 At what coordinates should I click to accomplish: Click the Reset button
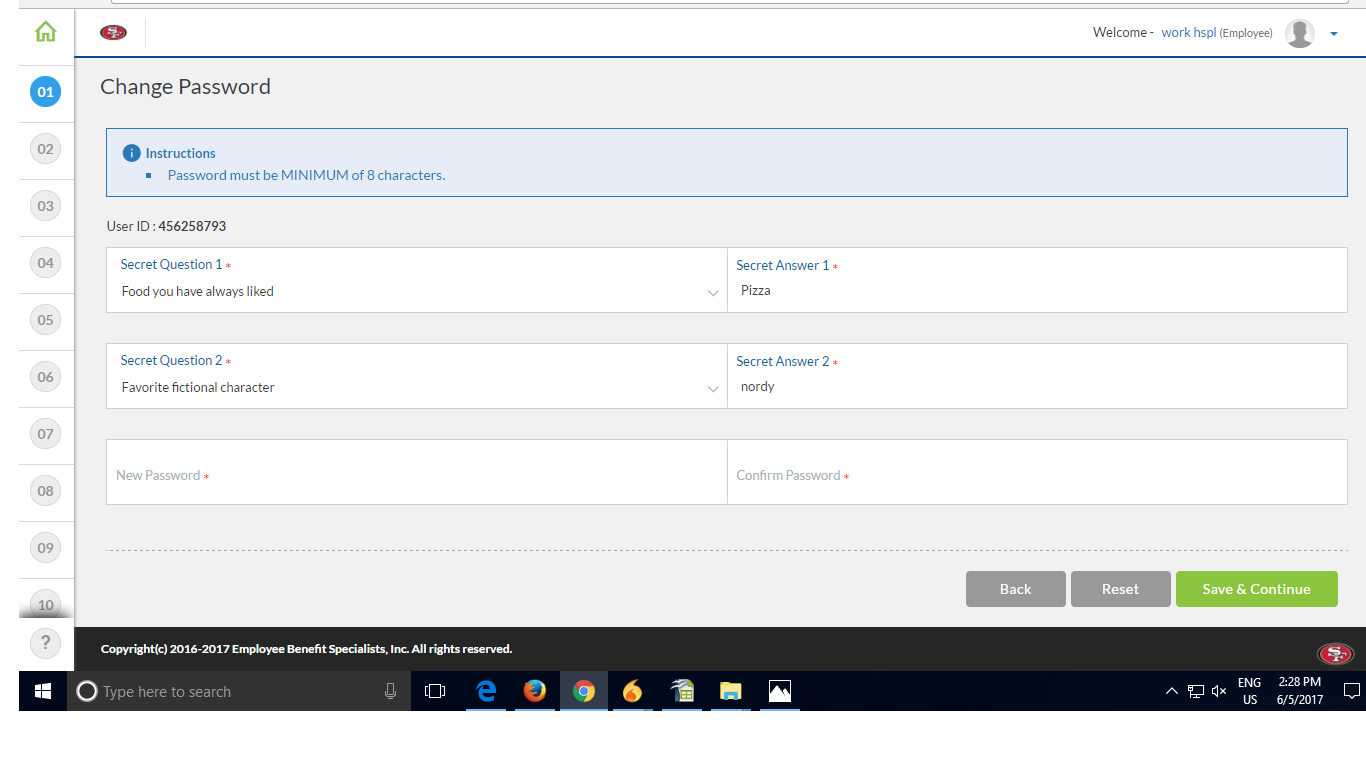coord(1120,589)
